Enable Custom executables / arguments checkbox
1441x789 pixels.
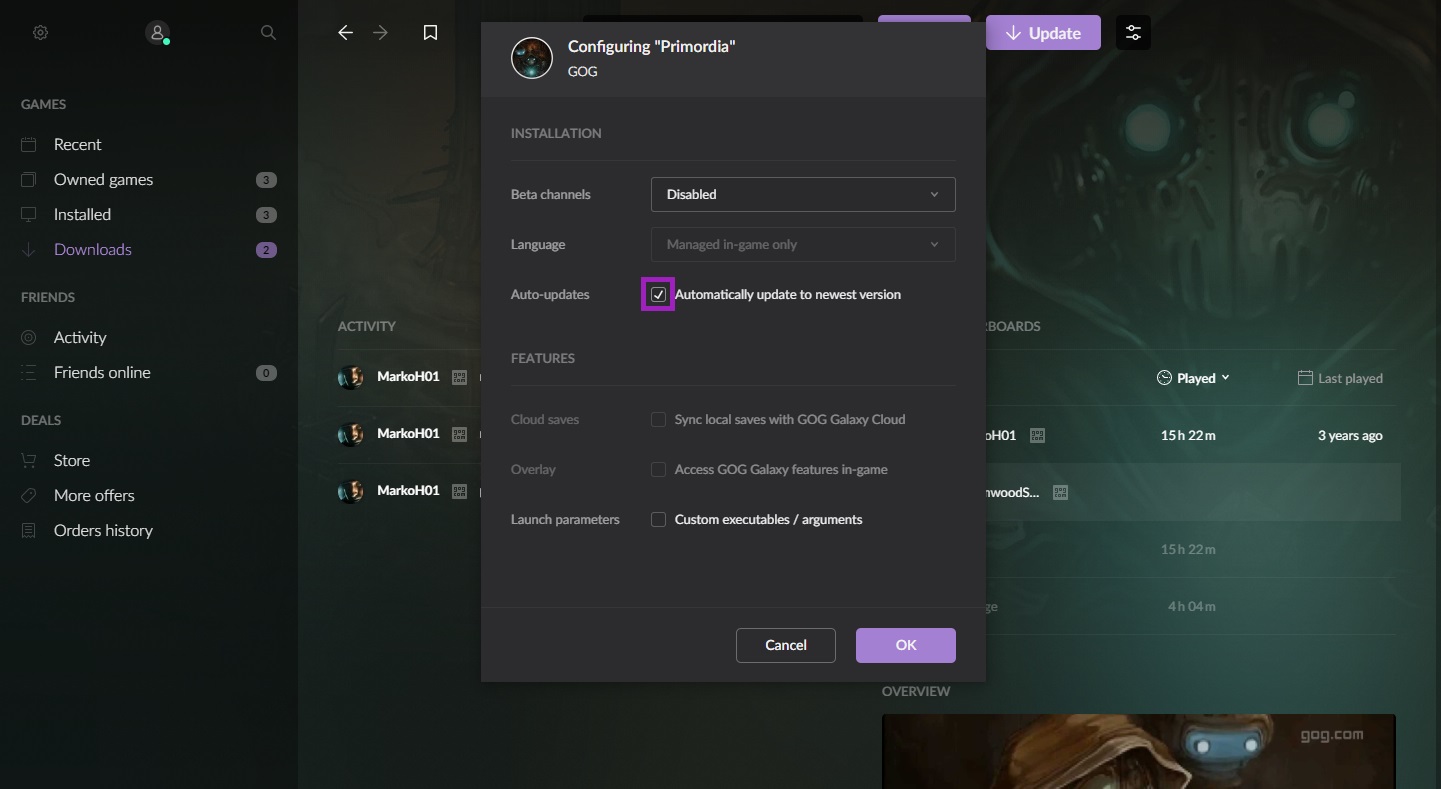coord(658,520)
